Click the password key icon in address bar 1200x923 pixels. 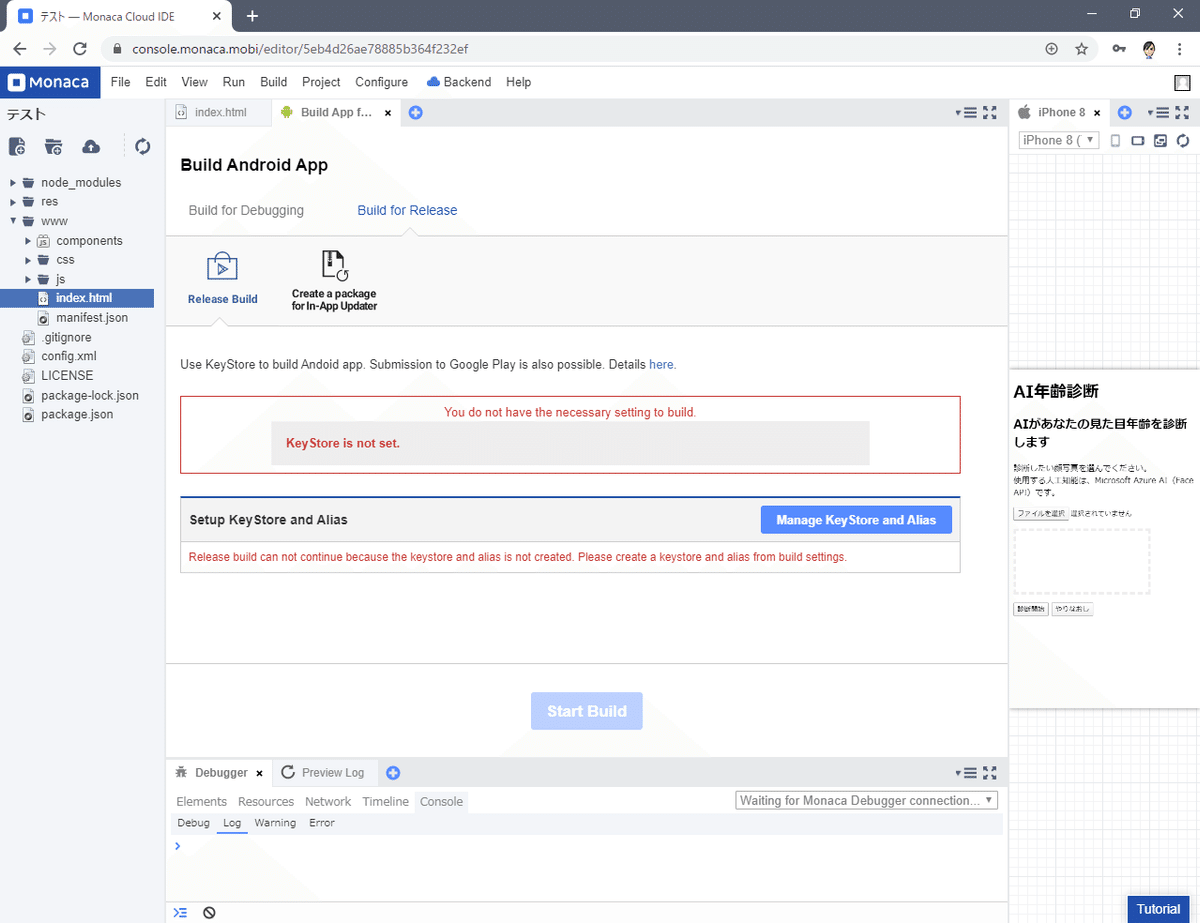point(1119,48)
